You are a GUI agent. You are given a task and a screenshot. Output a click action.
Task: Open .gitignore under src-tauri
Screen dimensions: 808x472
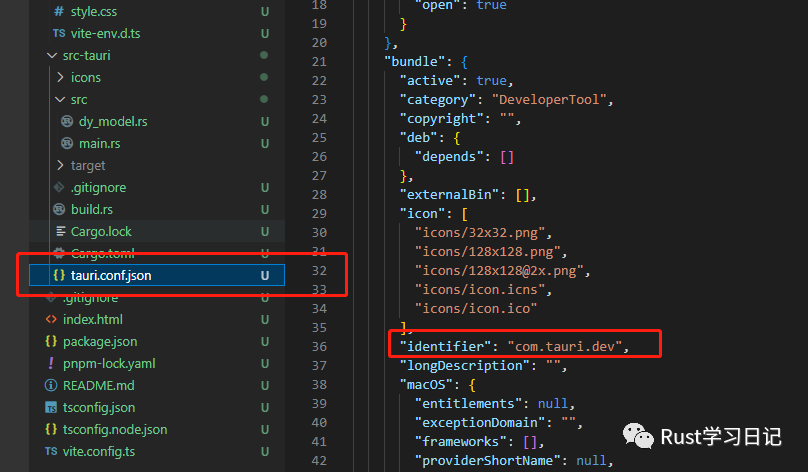[x=98, y=188]
